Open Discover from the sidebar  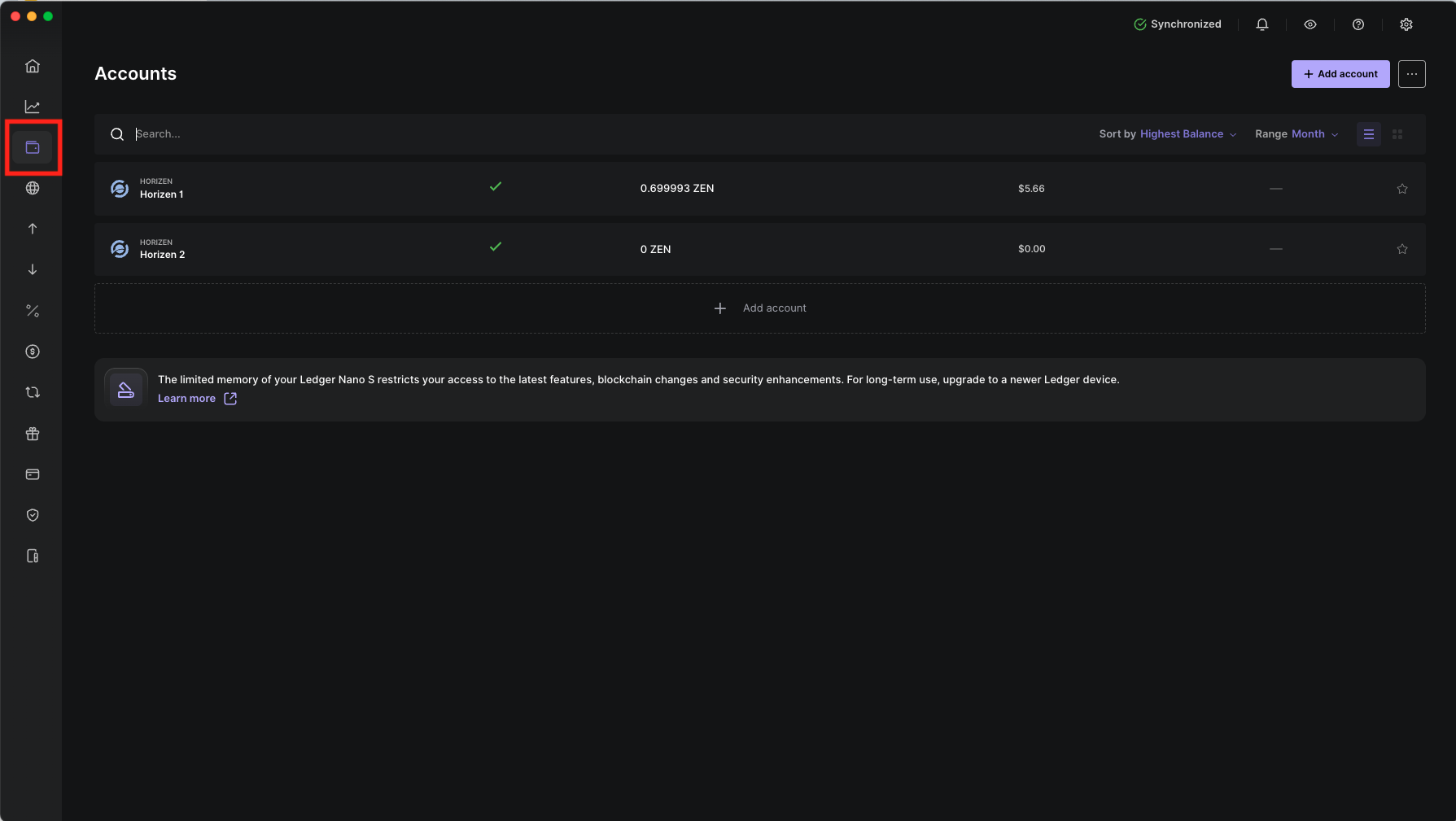(33, 188)
